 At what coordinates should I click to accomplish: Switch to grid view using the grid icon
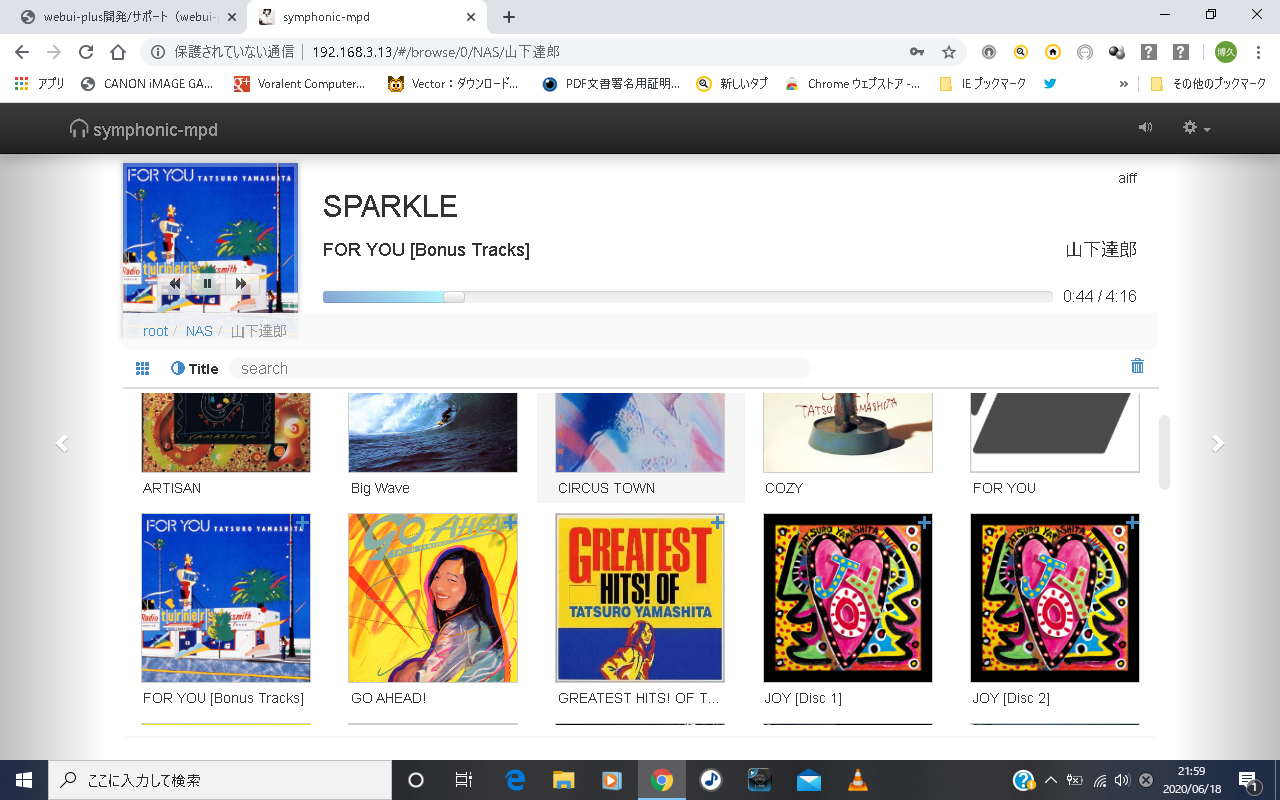pos(142,369)
